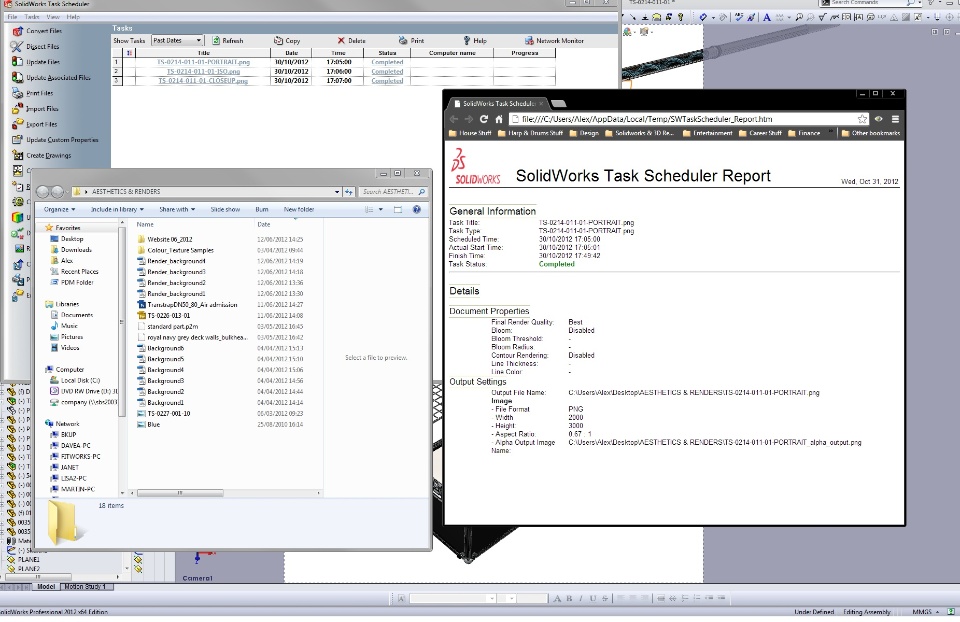
Task: Open Share with dropdown in Explorer
Action: click(177, 209)
